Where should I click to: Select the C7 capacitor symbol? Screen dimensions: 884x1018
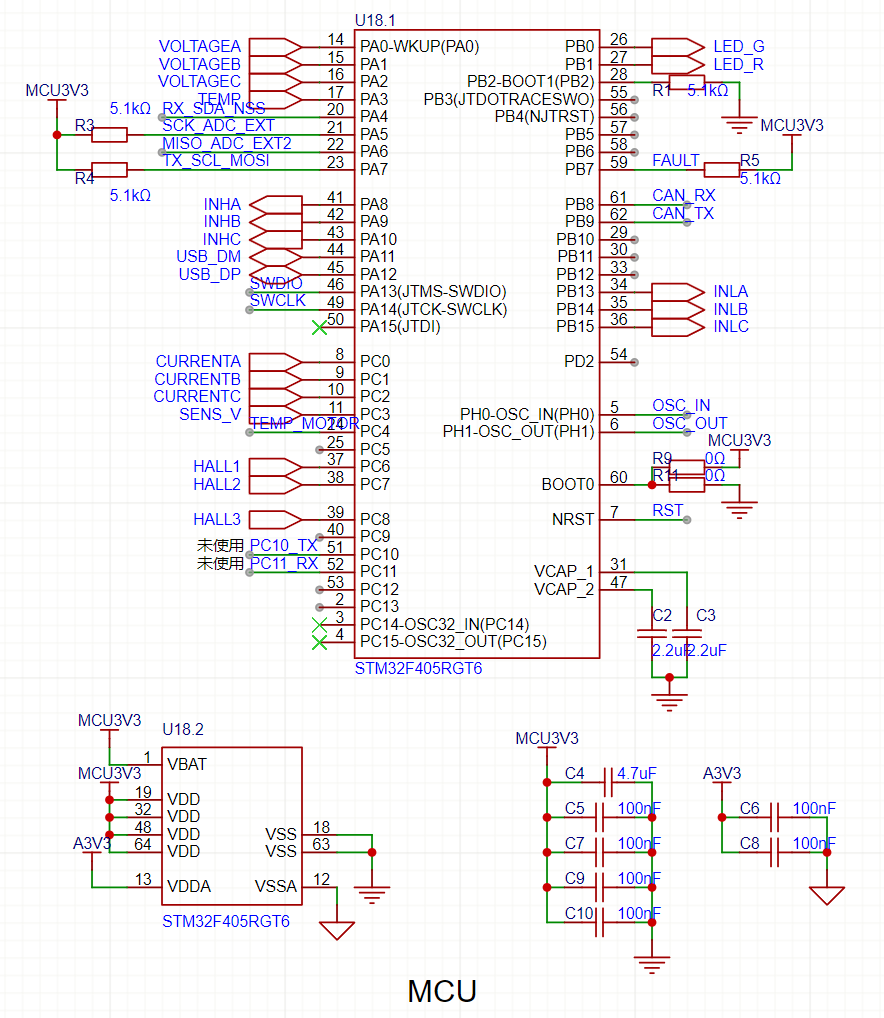[600, 852]
